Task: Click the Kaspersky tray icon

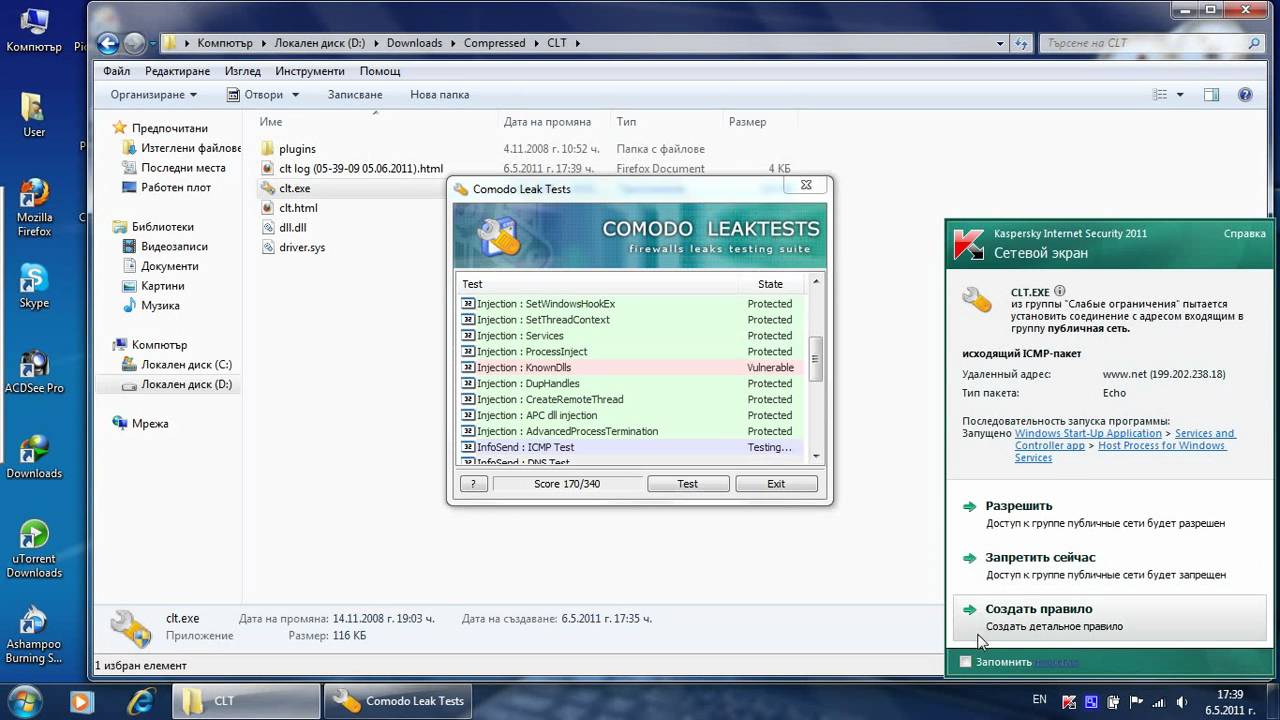Action: [1069, 701]
